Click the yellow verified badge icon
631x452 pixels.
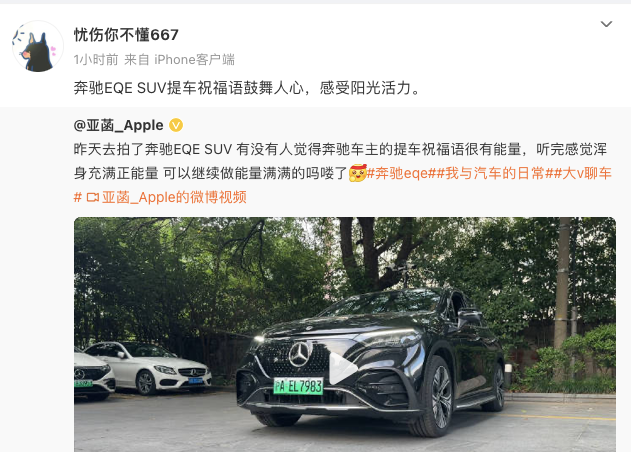[176, 125]
